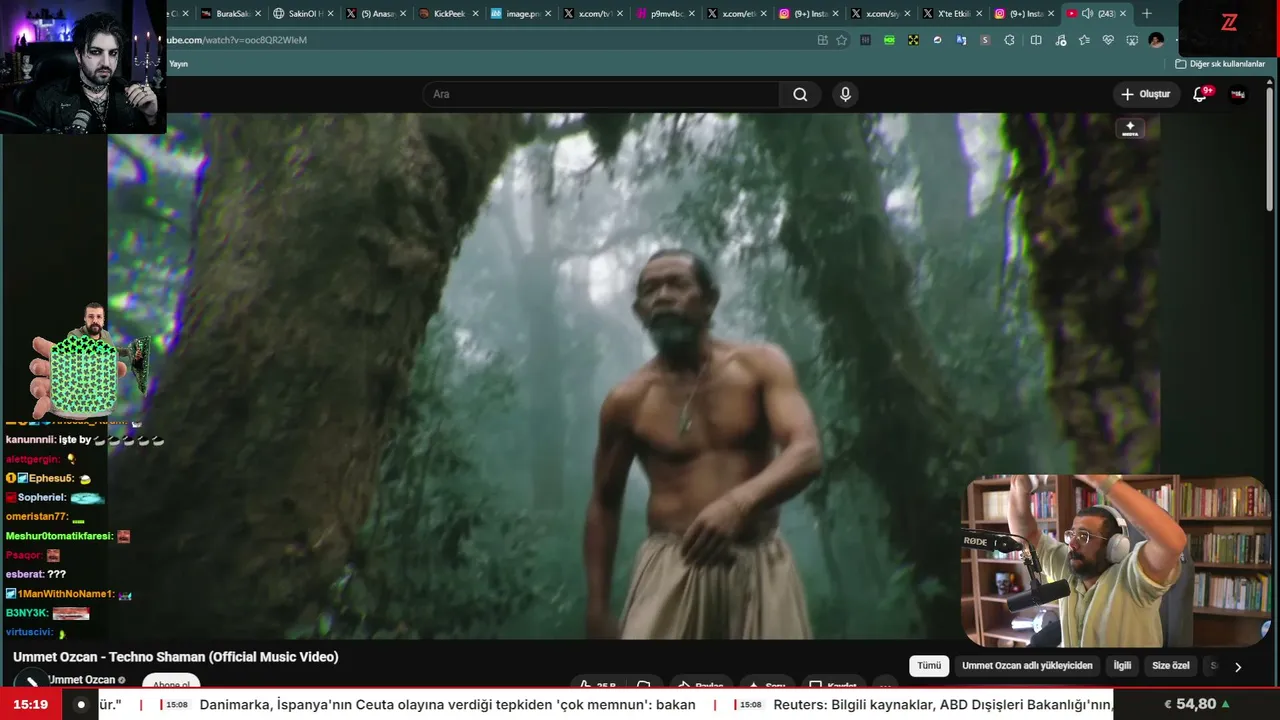Click chat username 'kanunnnil'
1280x720 pixels.
click(x=30, y=440)
